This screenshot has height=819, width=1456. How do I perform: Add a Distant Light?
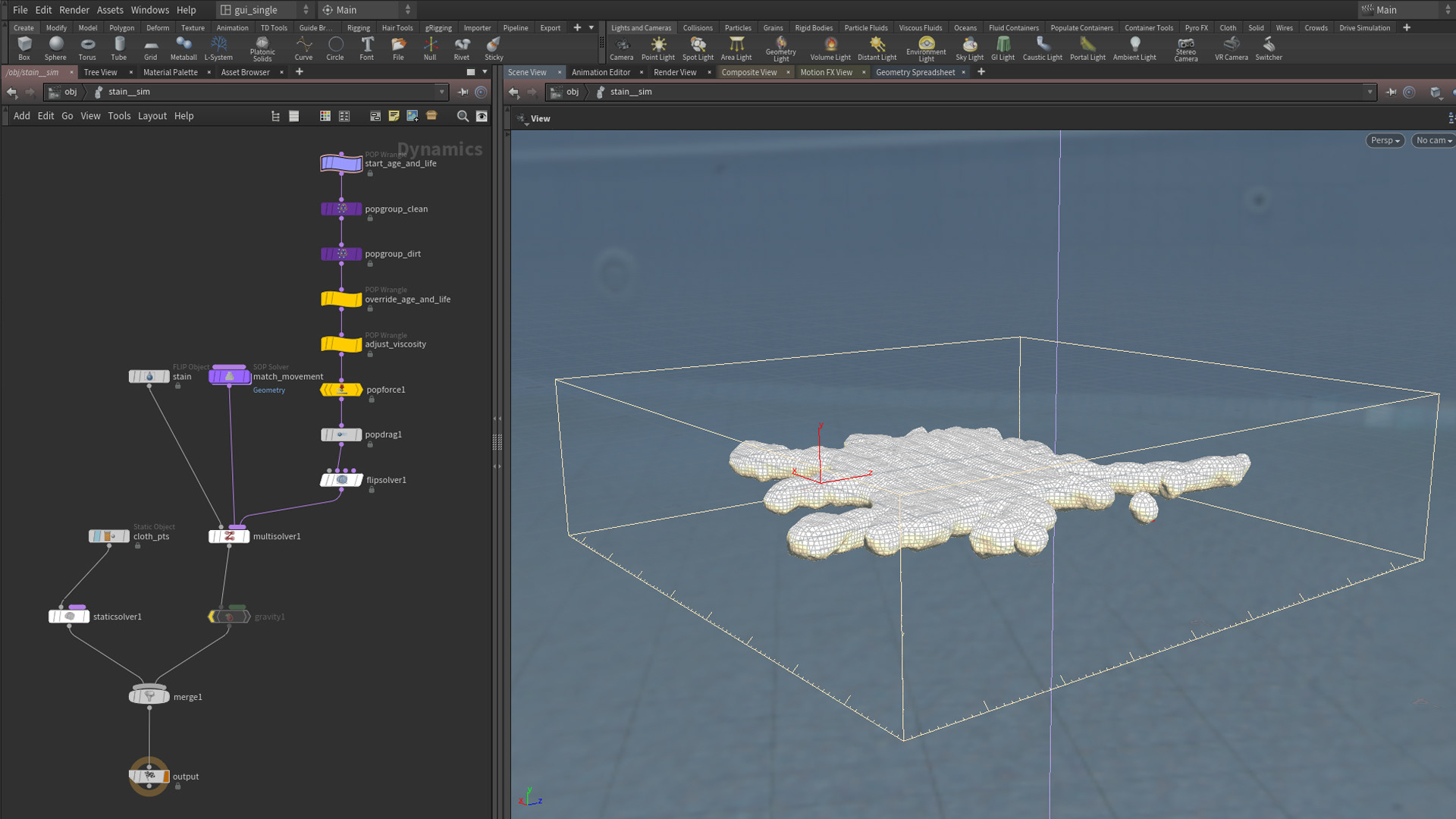pyautogui.click(x=877, y=49)
